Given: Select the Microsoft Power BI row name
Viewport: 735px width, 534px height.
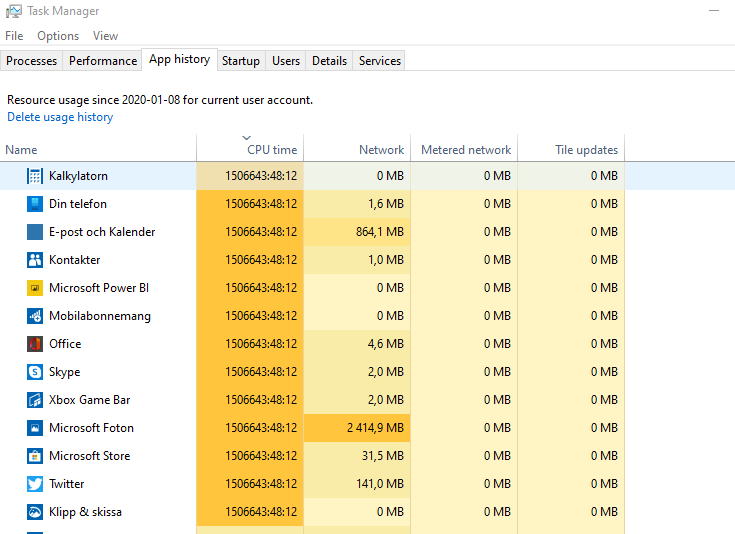Looking at the screenshot, I should (99, 288).
